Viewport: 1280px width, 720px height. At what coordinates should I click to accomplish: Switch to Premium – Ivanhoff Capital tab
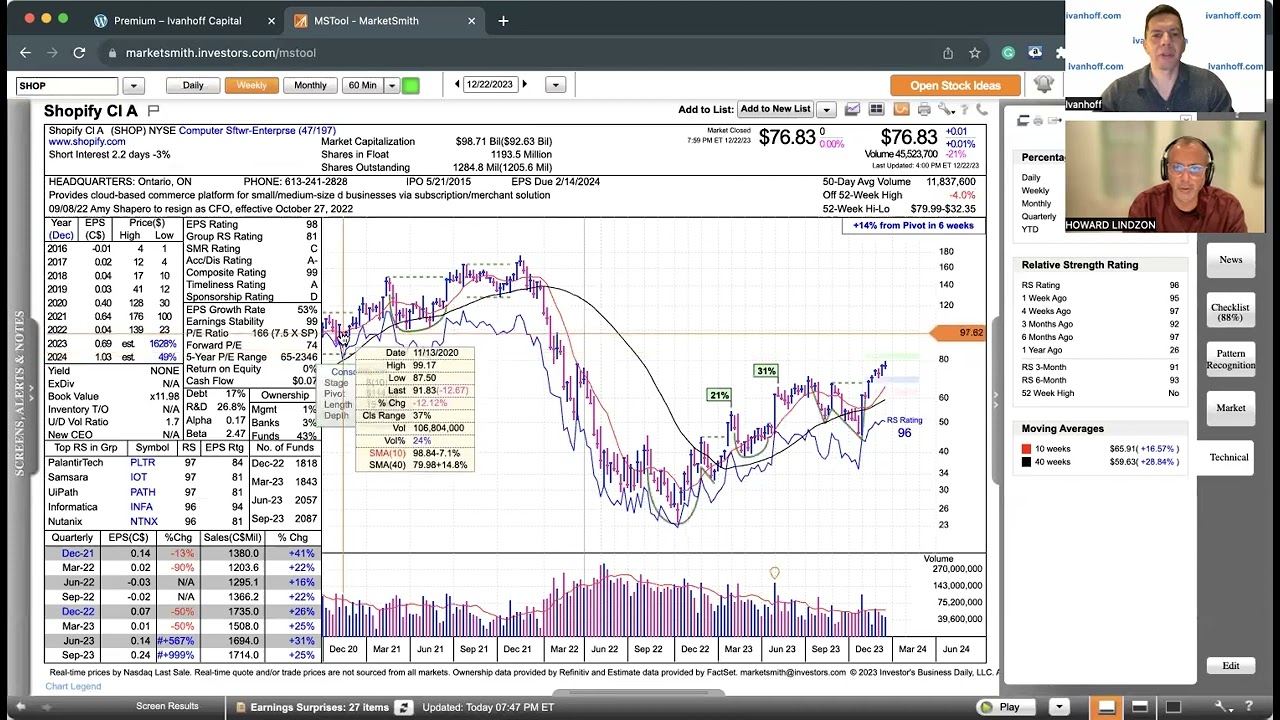[x=178, y=20]
